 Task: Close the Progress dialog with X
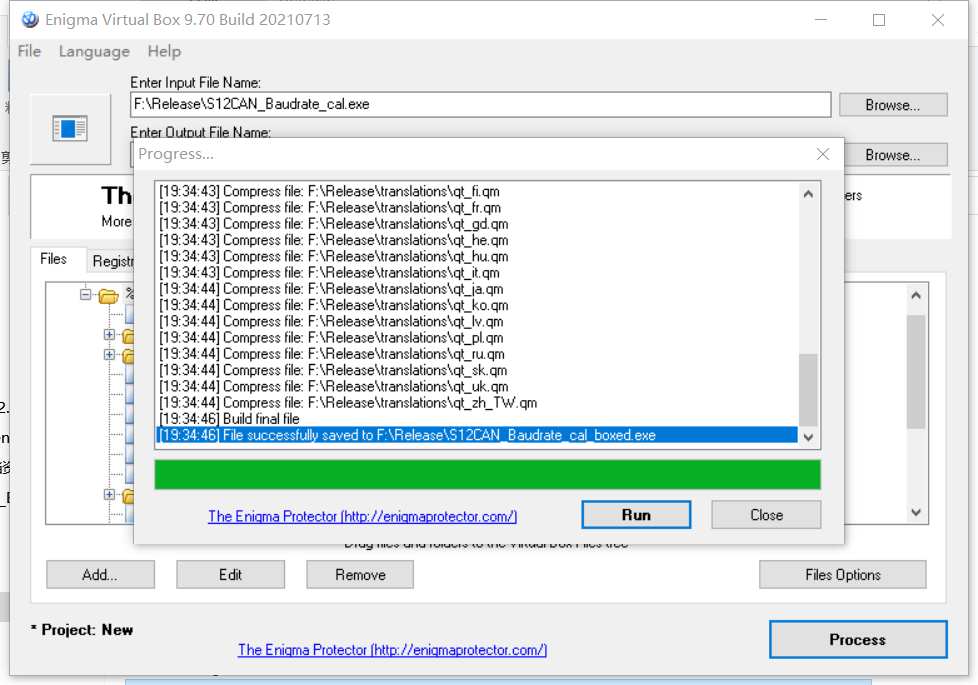coord(823,154)
